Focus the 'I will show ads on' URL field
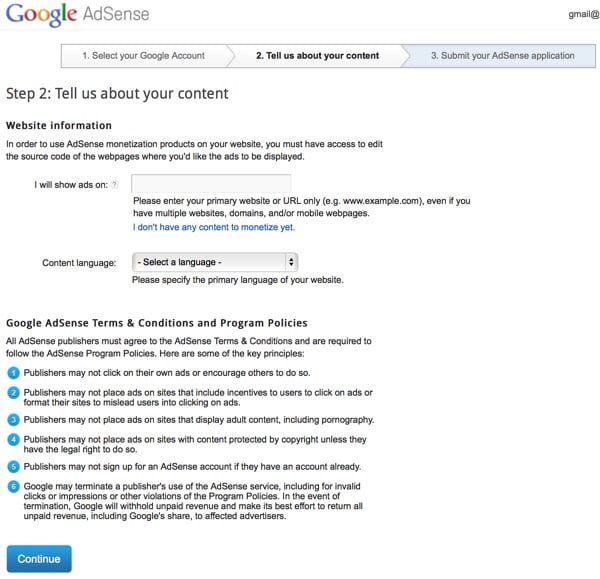Screen dimensions: 600x579 pyautogui.click(x=211, y=184)
